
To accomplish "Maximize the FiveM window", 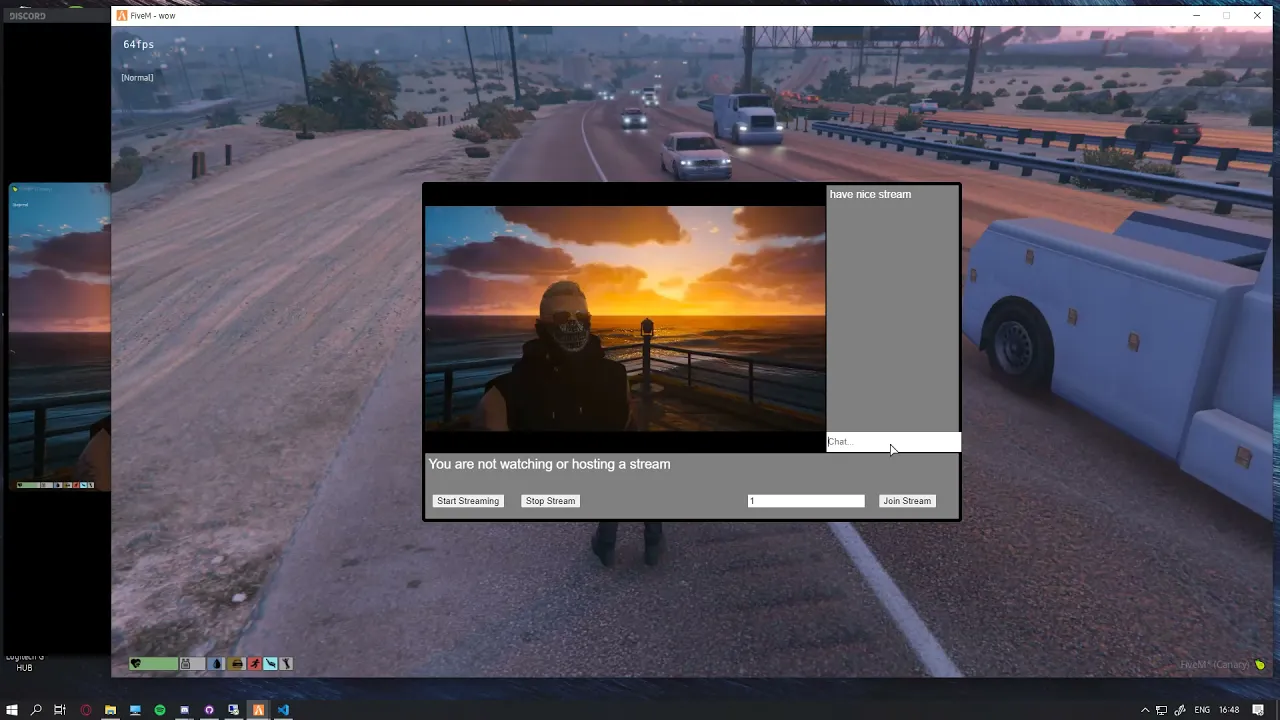I will [x=1227, y=16].
